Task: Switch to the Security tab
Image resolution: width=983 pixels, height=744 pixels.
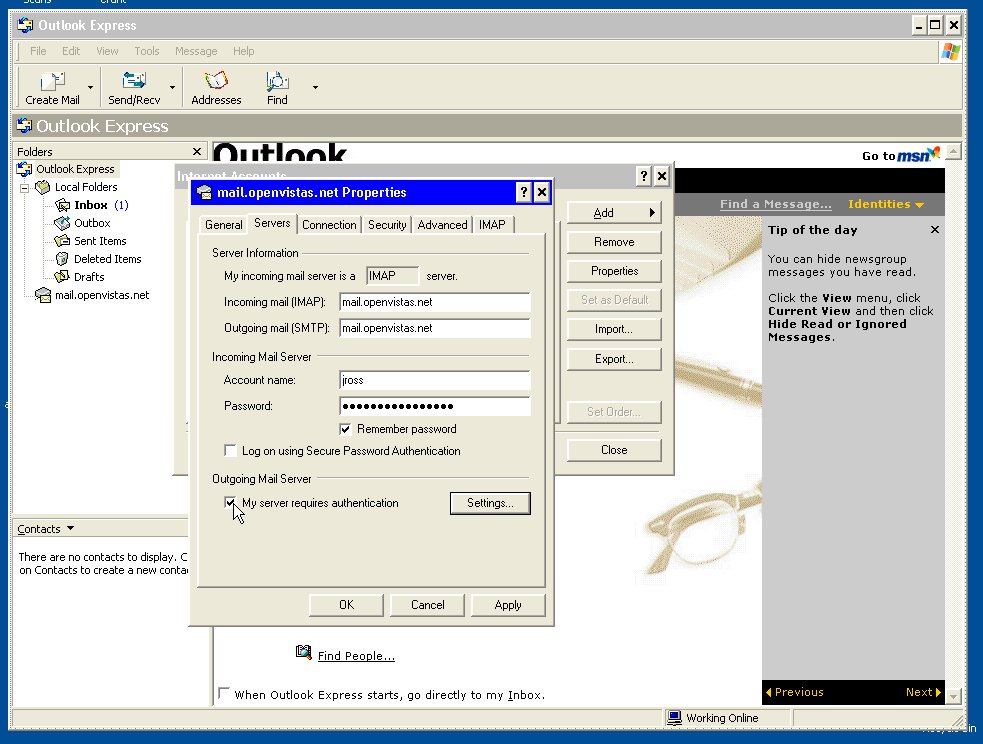Action: (387, 225)
